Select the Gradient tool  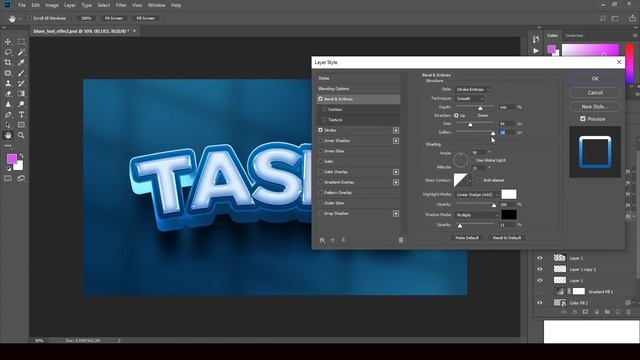click(x=21, y=94)
